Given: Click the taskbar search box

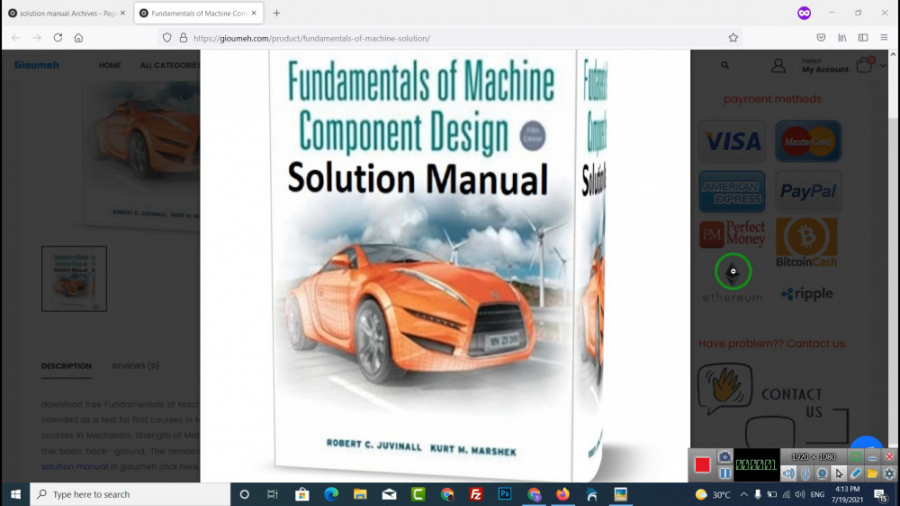Looking at the screenshot, I should coord(130,494).
